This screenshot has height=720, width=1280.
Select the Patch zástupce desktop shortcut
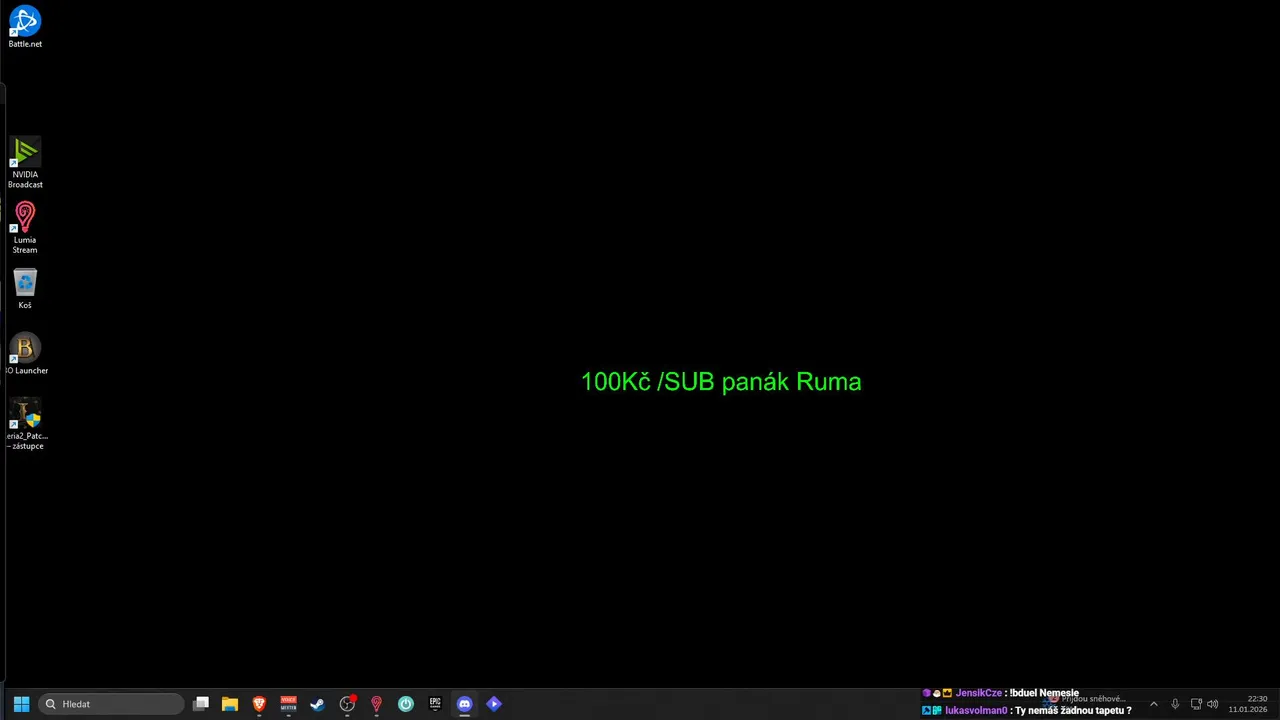[x=25, y=424]
